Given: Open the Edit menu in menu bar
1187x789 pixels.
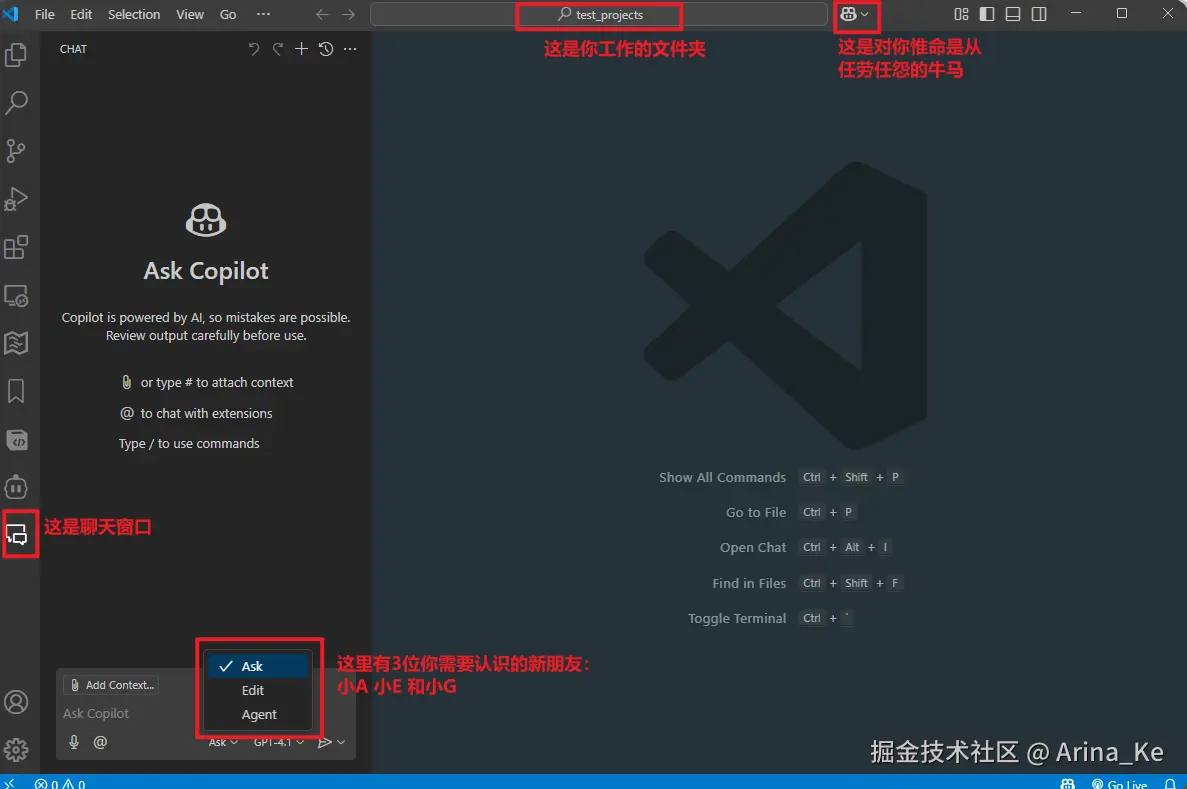Looking at the screenshot, I should click(x=81, y=14).
